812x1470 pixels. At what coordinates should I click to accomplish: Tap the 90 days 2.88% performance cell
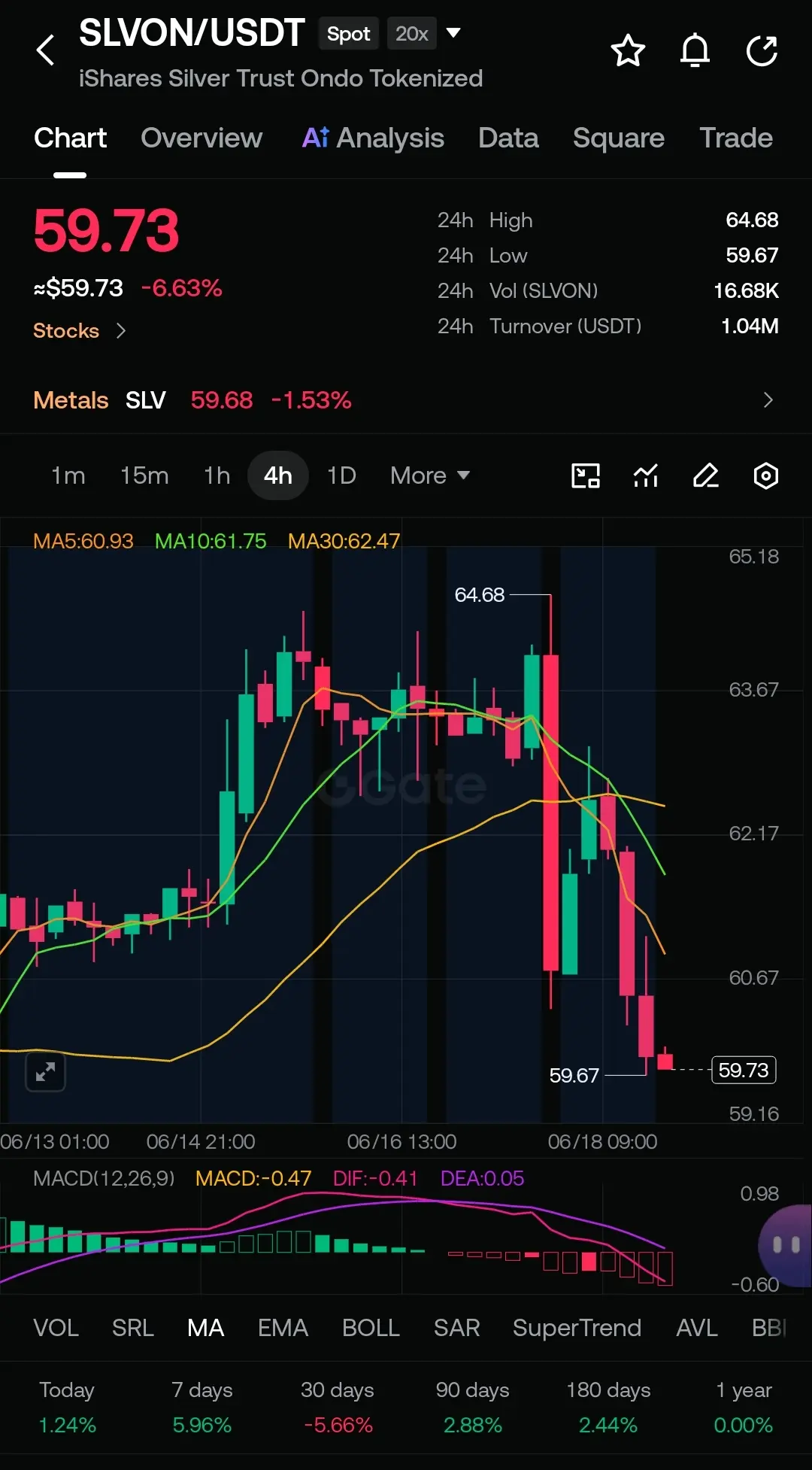click(473, 1407)
